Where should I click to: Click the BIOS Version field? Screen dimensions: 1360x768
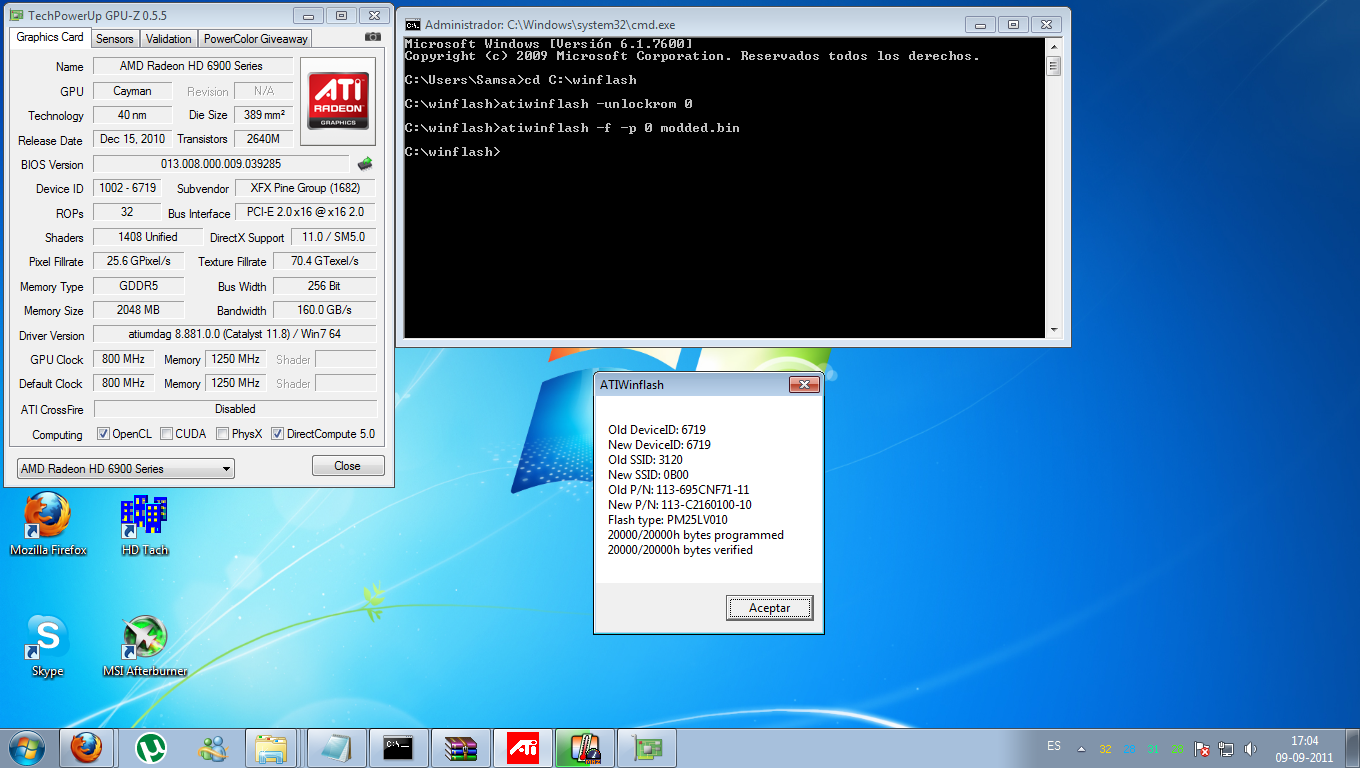coord(221,164)
